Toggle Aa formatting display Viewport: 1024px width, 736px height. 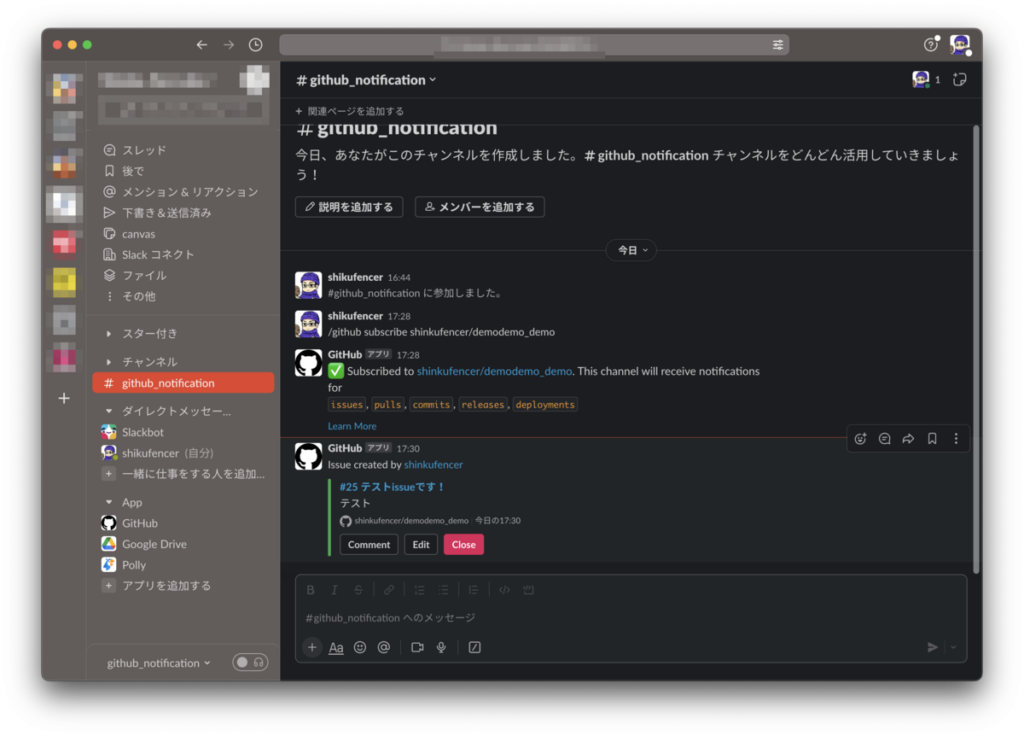click(336, 647)
